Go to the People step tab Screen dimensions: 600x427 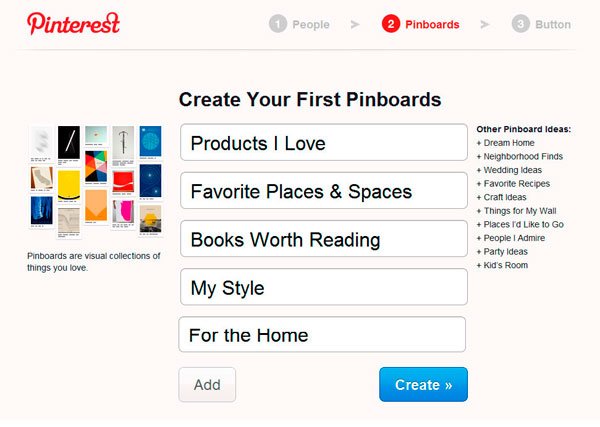310,24
